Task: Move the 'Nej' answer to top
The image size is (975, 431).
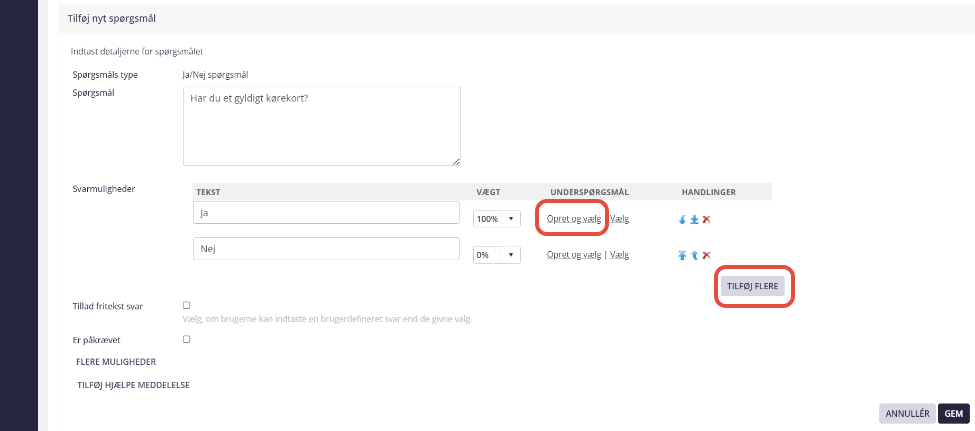Action: (683, 255)
